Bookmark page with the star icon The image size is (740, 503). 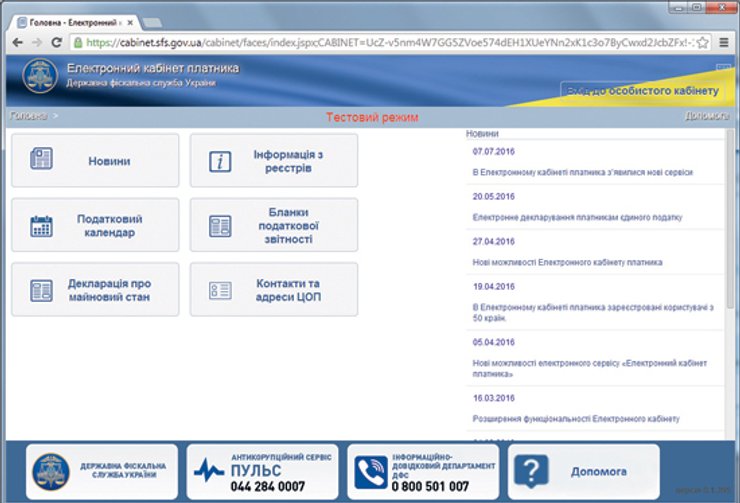click(706, 43)
